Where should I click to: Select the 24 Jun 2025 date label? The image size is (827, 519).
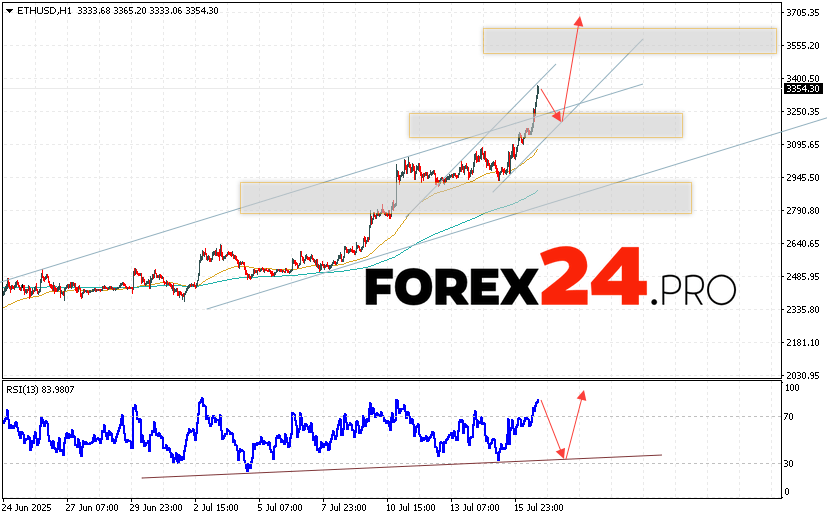pos(28,507)
